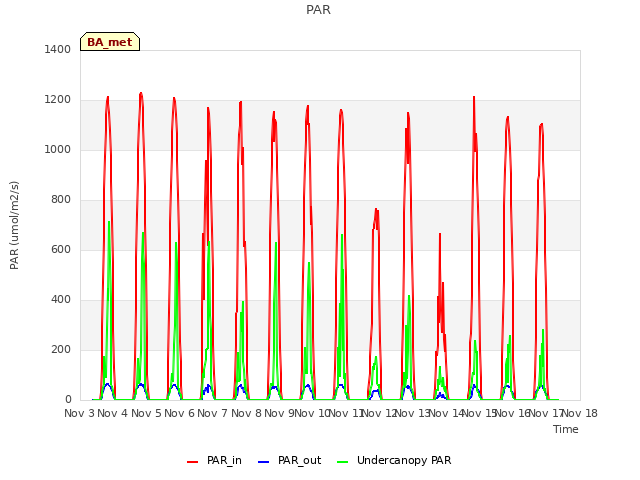This screenshot has height=480, width=640.
Task: Toggle the PAR_in legend entry
Action: click(214, 460)
